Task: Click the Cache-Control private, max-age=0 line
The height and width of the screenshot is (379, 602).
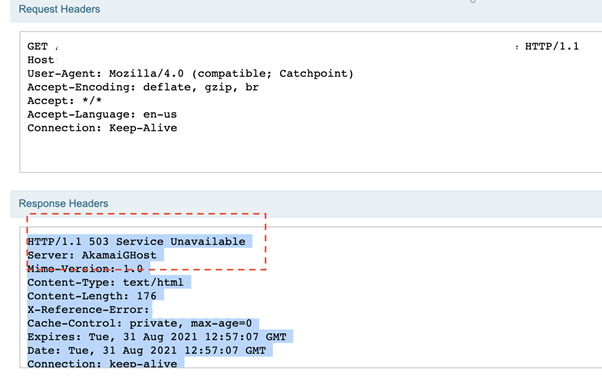Action: pyautogui.click(x=140, y=323)
